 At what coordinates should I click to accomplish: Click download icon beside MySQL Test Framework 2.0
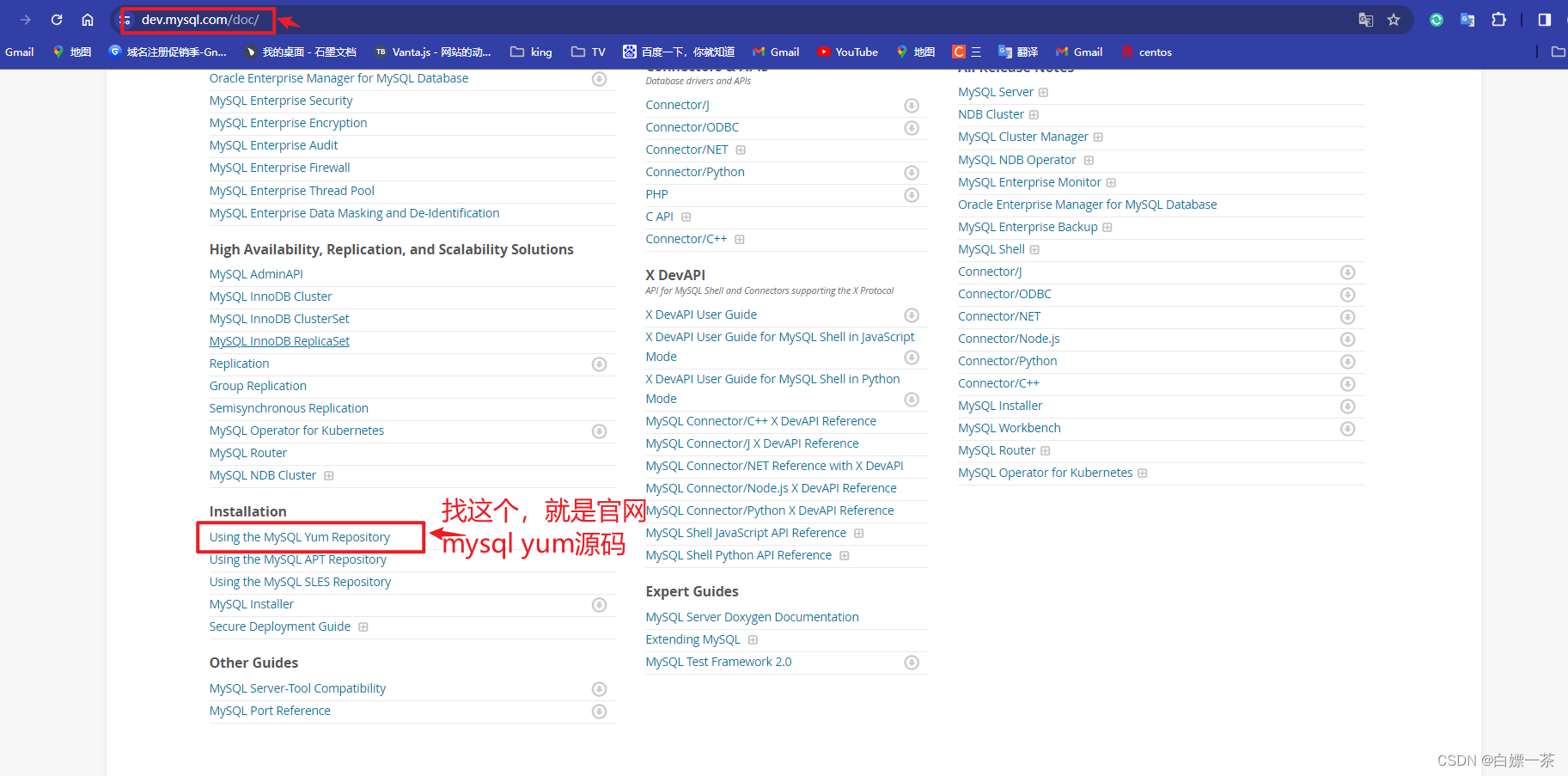coord(912,663)
